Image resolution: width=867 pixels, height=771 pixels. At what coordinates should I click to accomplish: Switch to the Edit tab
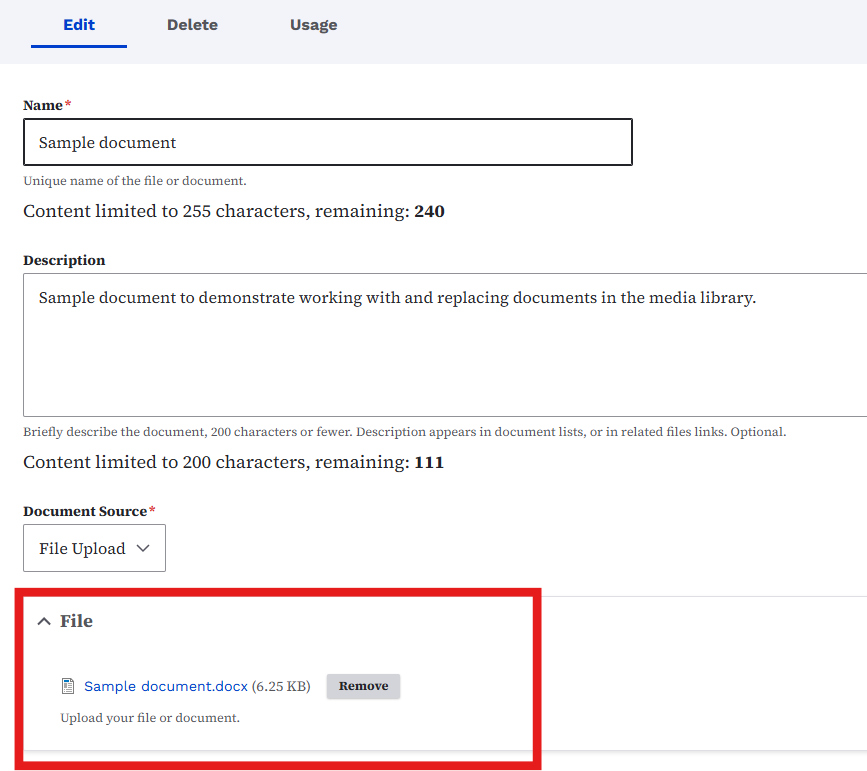[79, 25]
